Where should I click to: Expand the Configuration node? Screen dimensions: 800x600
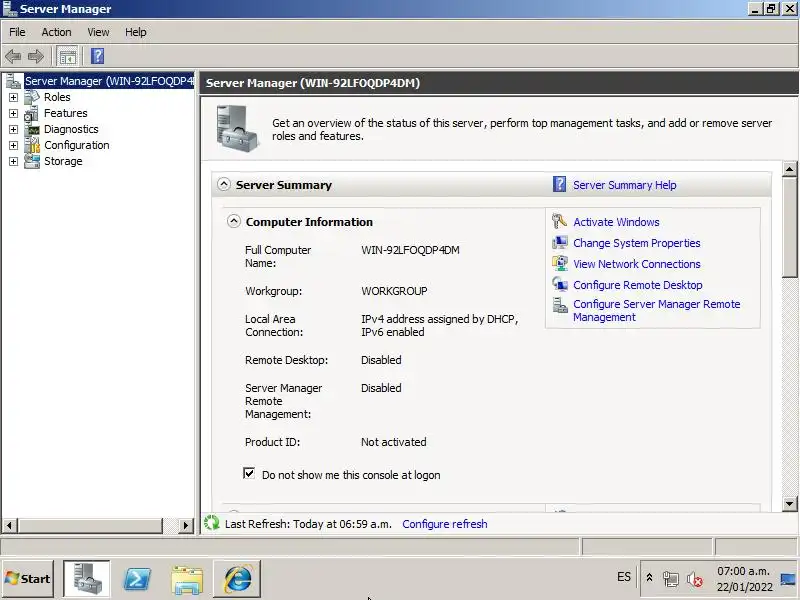coord(13,145)
